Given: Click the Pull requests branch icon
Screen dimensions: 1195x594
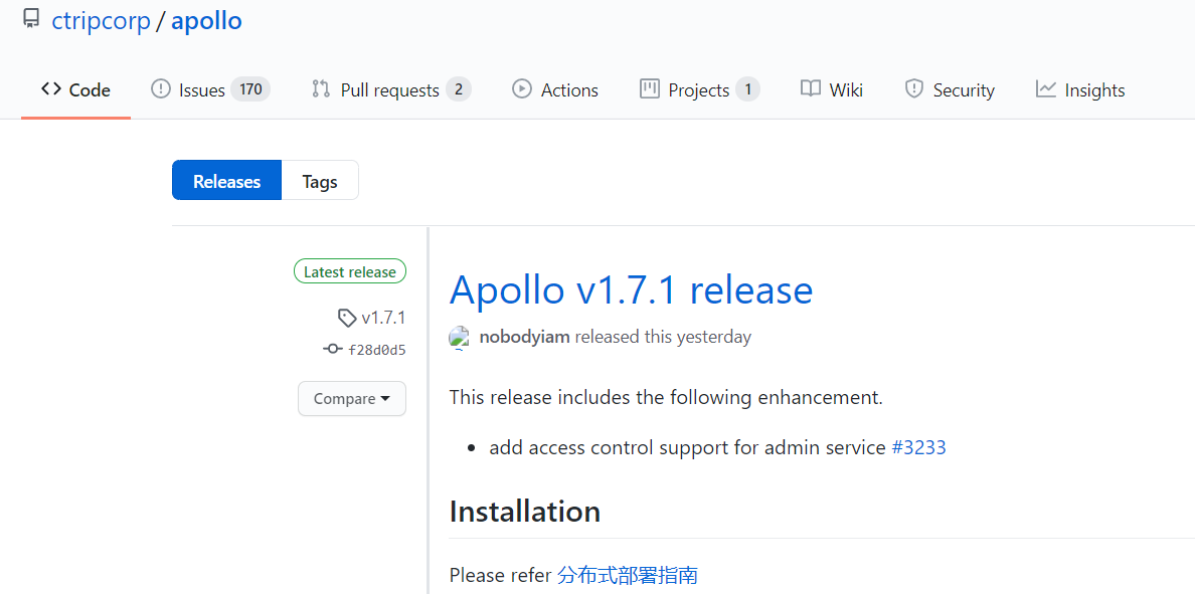Looking at the screenshot, I should pos(321,89).
